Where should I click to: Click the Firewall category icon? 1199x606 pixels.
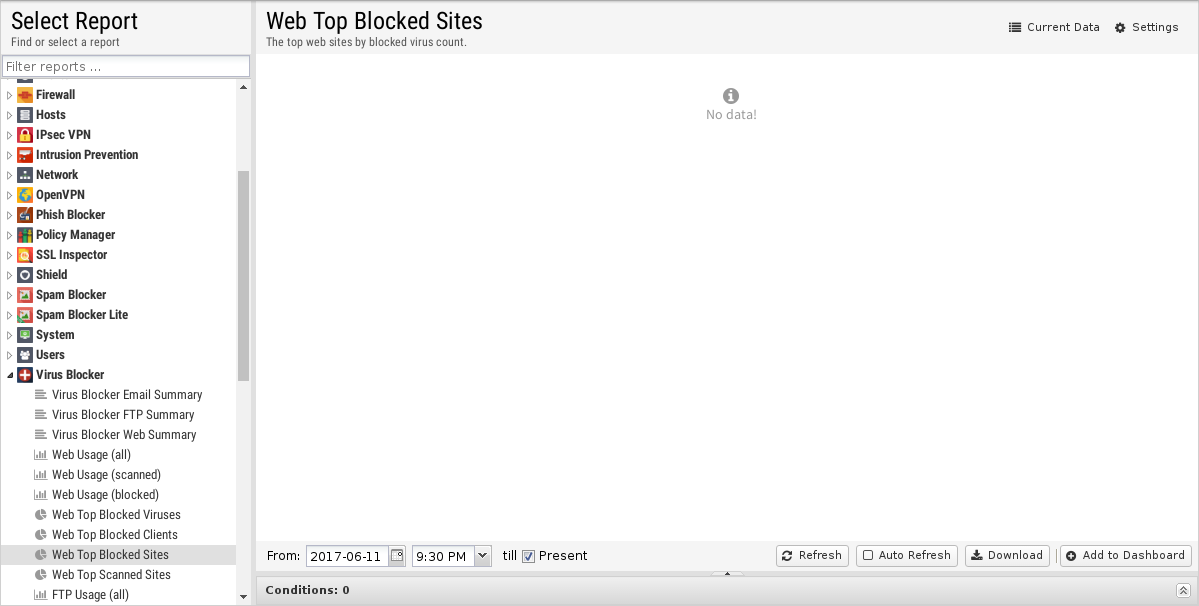tap(24, 95)
